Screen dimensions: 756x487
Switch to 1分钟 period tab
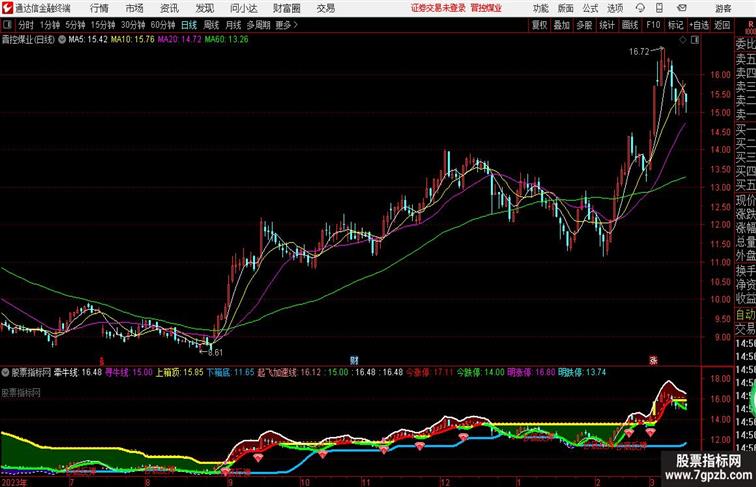pos(50,25)
